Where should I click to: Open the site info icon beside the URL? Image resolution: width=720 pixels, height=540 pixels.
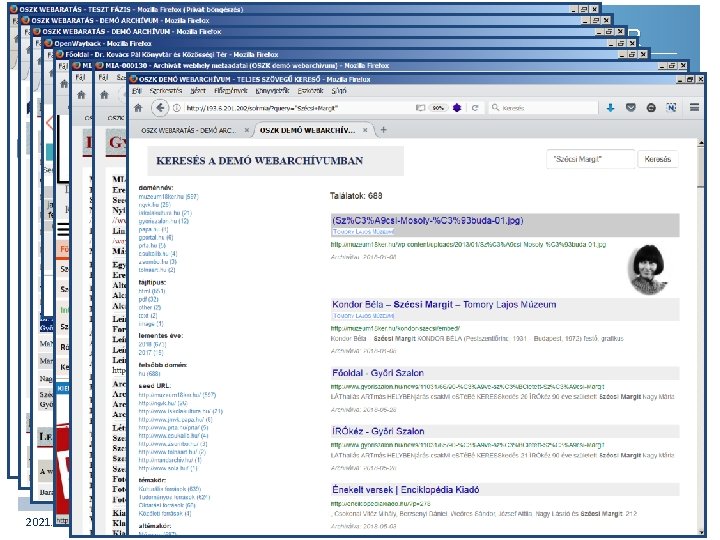[176, 108]
